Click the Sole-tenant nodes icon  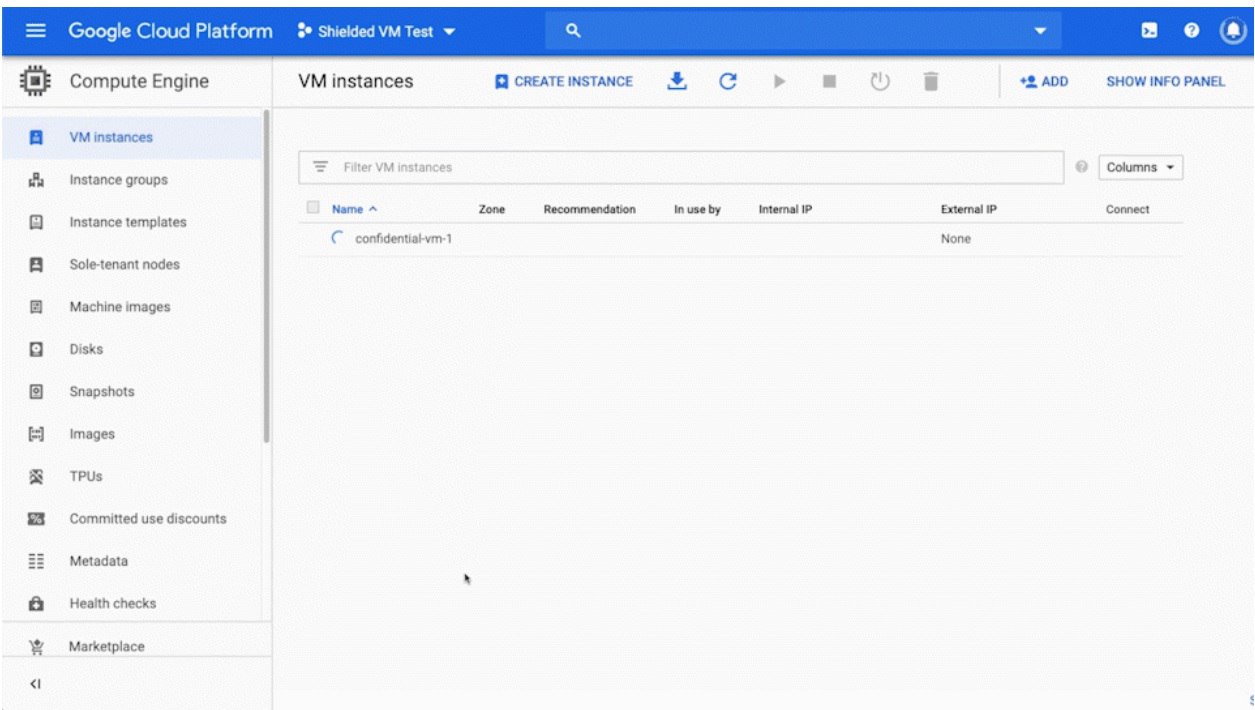pos(35,265)
